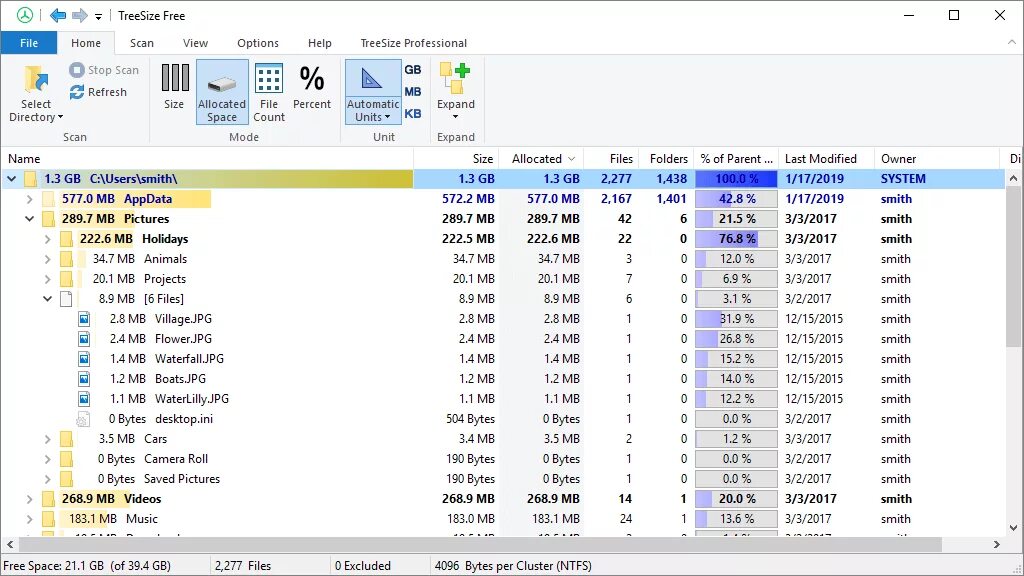Switch mode to Allocated Space
The width and height of the screenshot is (1024, 576).
point(222,92)
